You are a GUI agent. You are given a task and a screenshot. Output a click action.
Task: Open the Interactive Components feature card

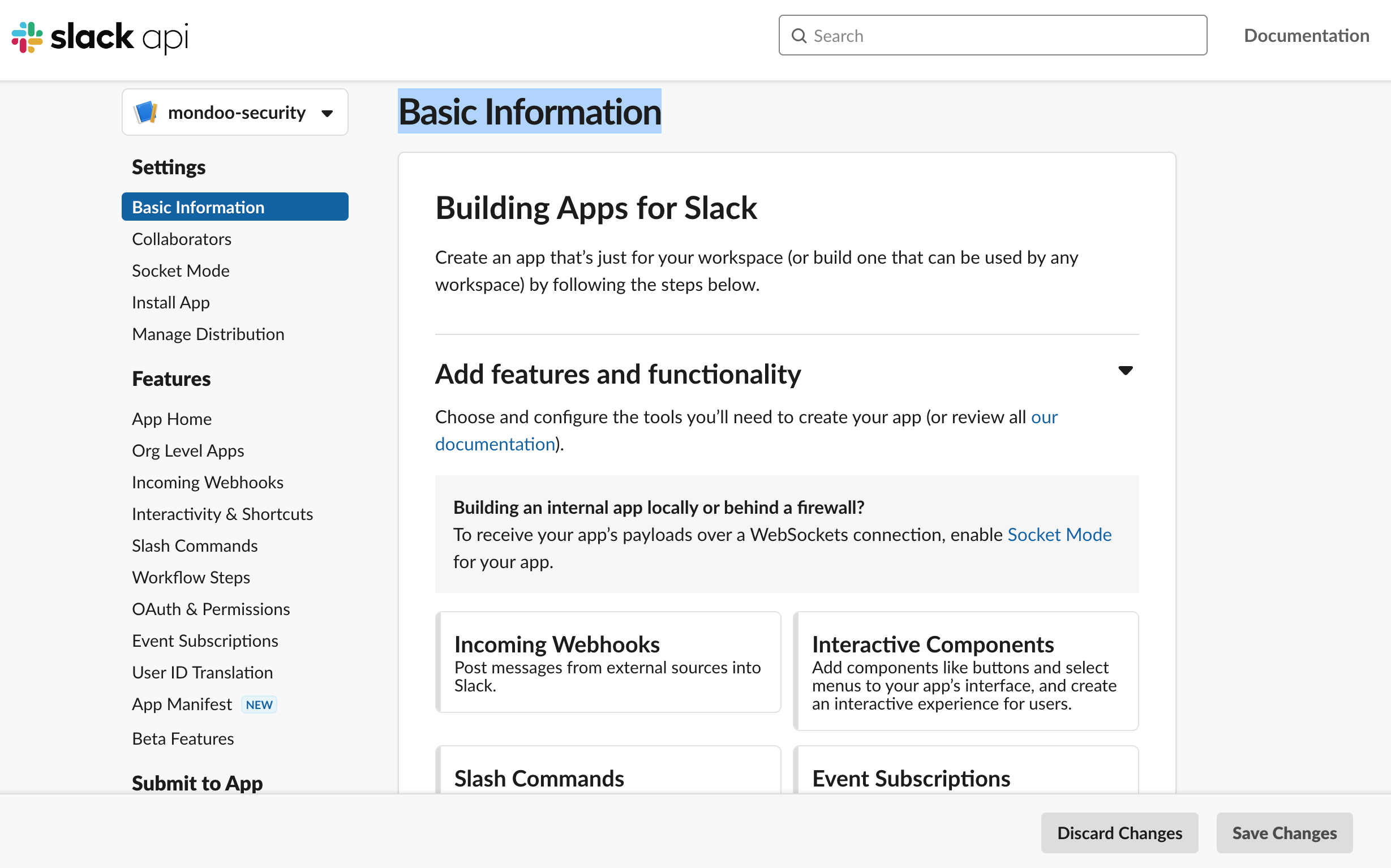click(x=966, y=671)
